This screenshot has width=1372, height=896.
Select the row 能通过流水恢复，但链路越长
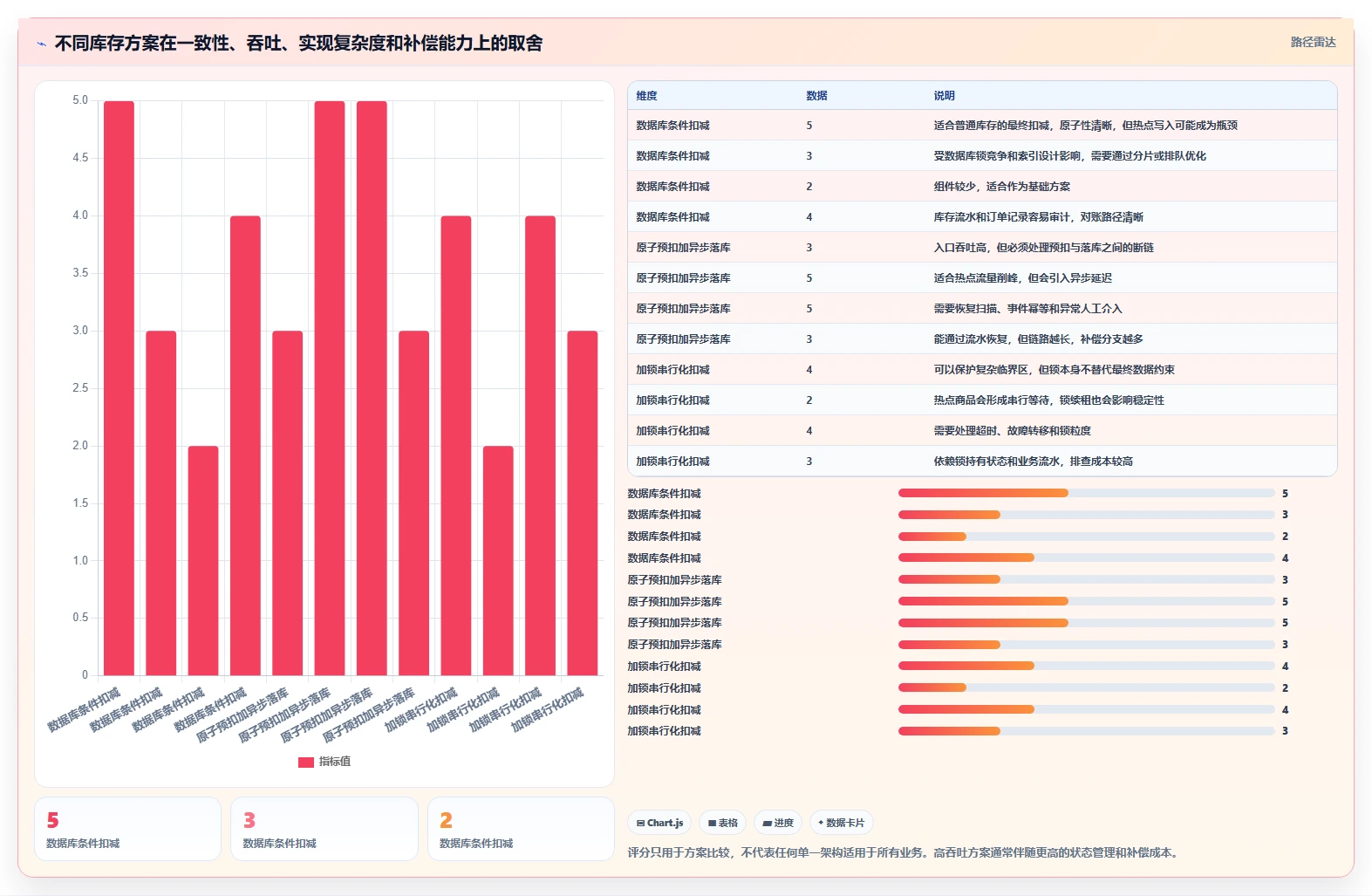tap(982, 339)
